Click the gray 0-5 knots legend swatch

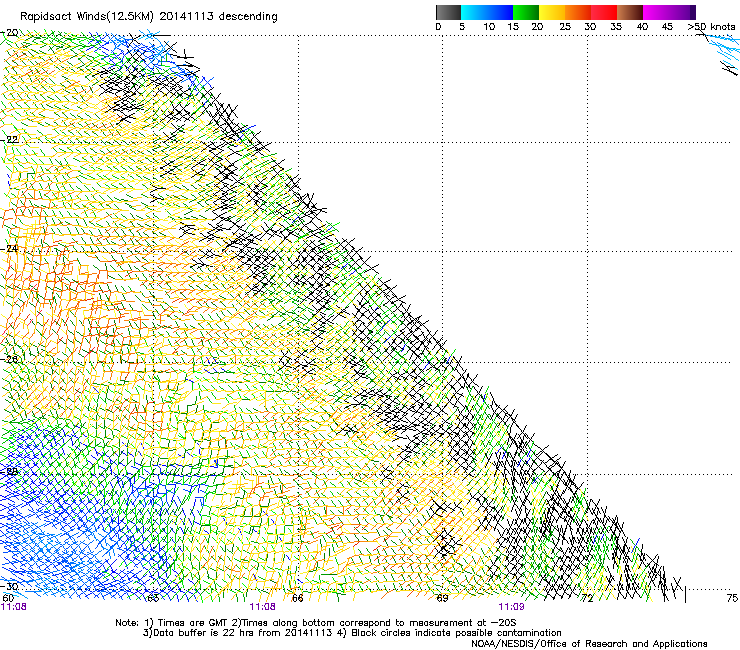448,12
